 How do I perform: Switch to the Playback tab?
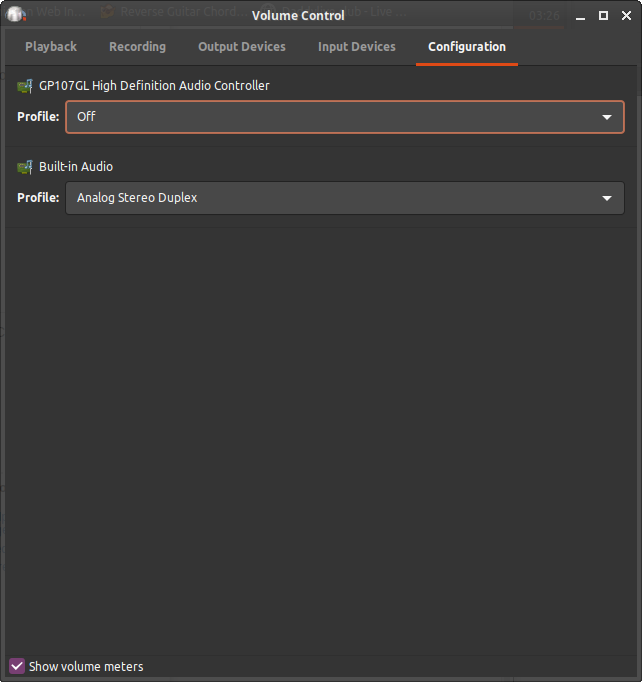tap(51, 47)
